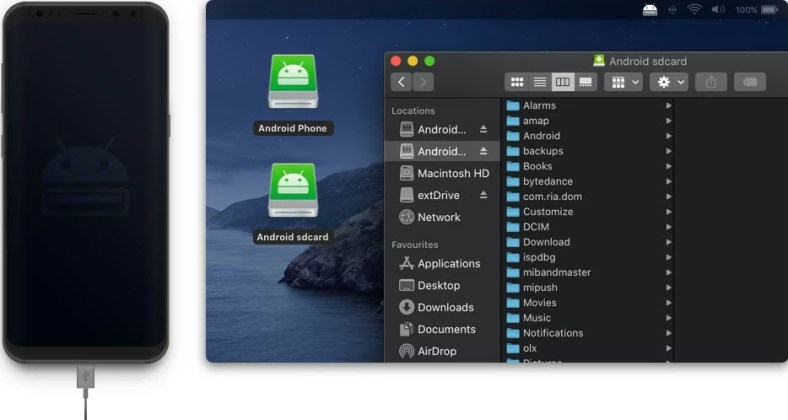Go forward in Finder window
788x420 pixels.
click(423, 82)
